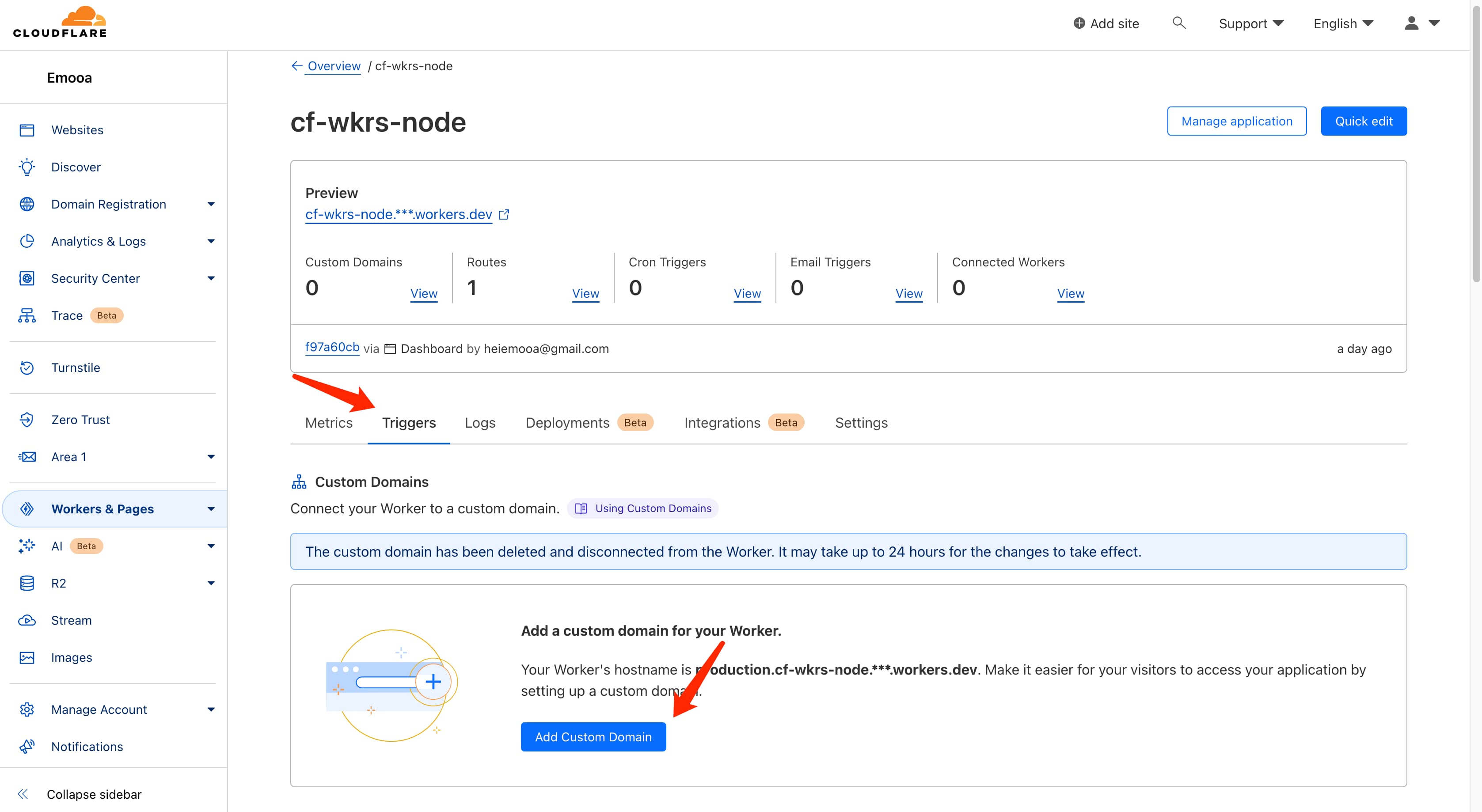
Task: Click the custom domain illustration thumbnail
Action: (x=391, y=685)
